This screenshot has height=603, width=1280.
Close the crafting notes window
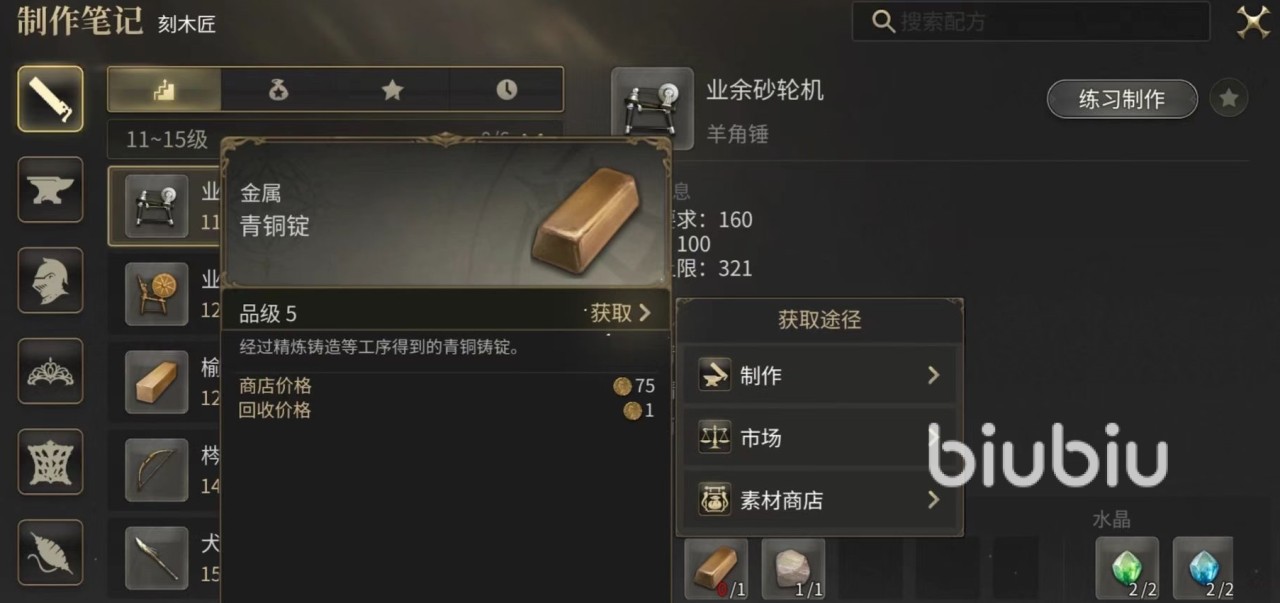[x=1253, y=21]
